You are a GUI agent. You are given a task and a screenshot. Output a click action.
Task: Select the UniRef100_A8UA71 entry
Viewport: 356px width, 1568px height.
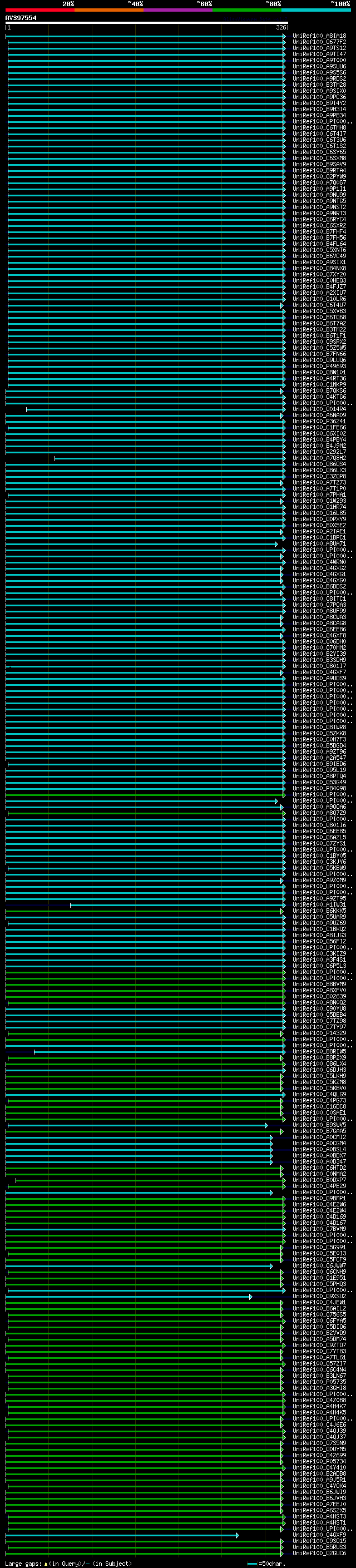coord(319,543)
